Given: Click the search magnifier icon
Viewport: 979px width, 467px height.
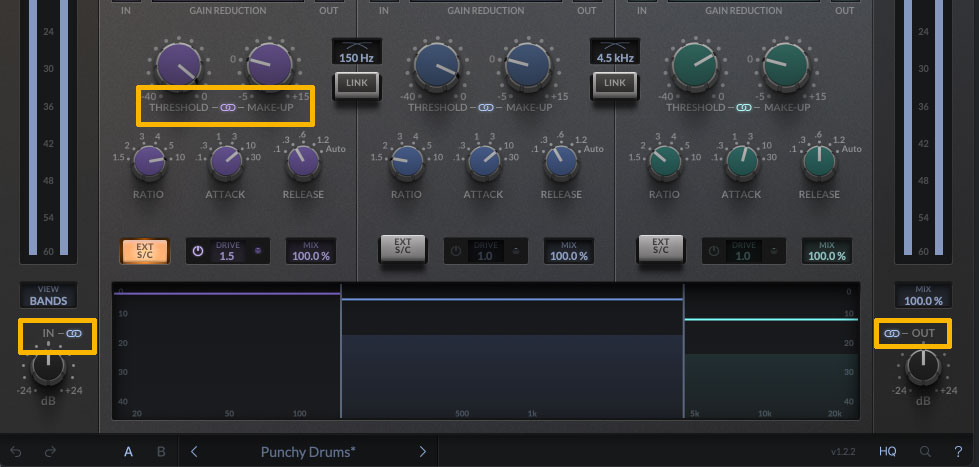Looking at the screenshot, I should (925, 451).
